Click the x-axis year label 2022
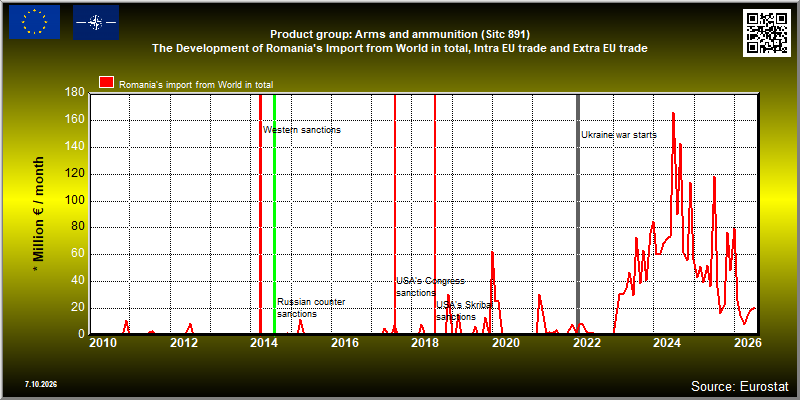The height and width of the screenshot is (400, 800). (x=586, y=342)
